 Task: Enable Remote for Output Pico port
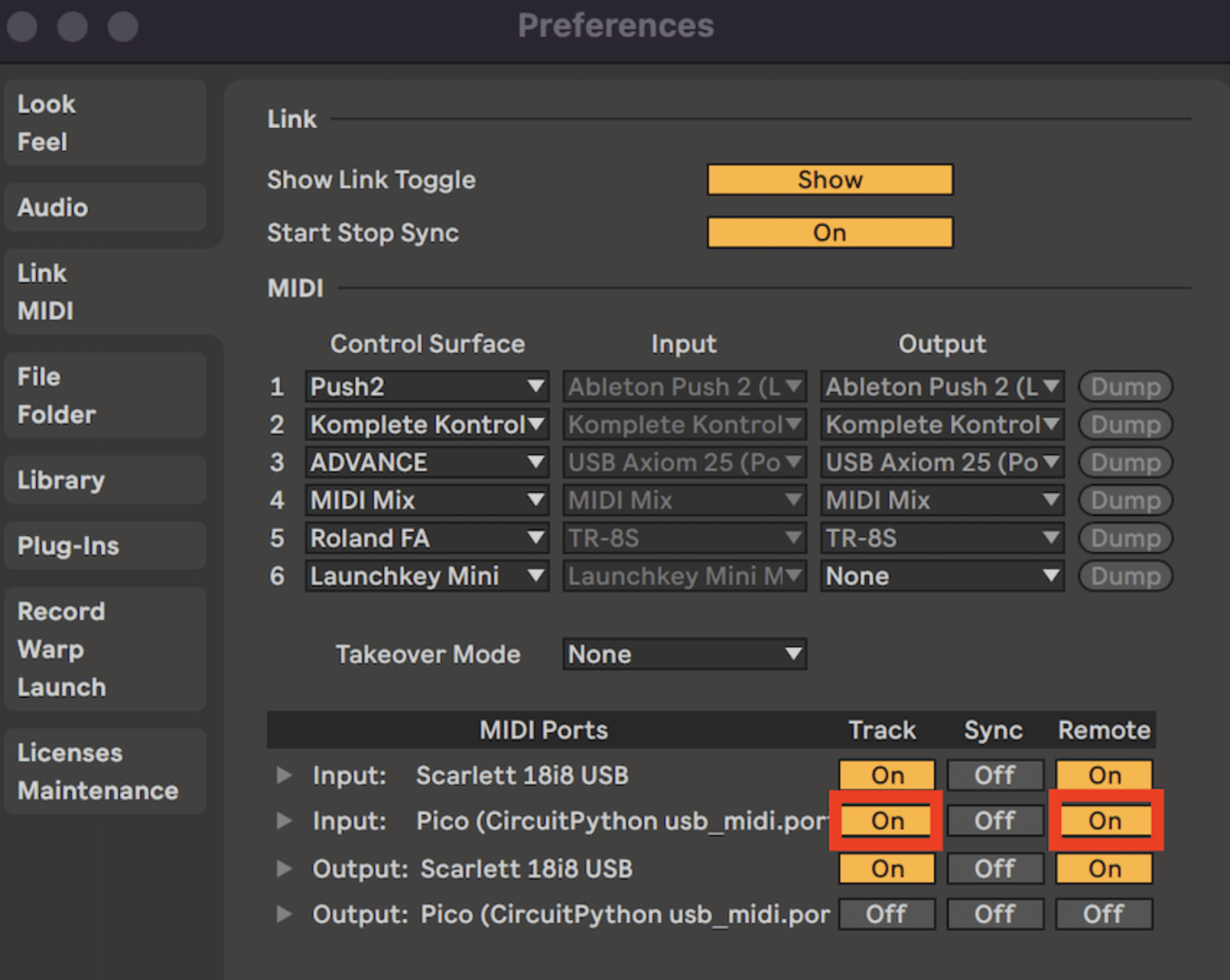(x=1104, y=914)
